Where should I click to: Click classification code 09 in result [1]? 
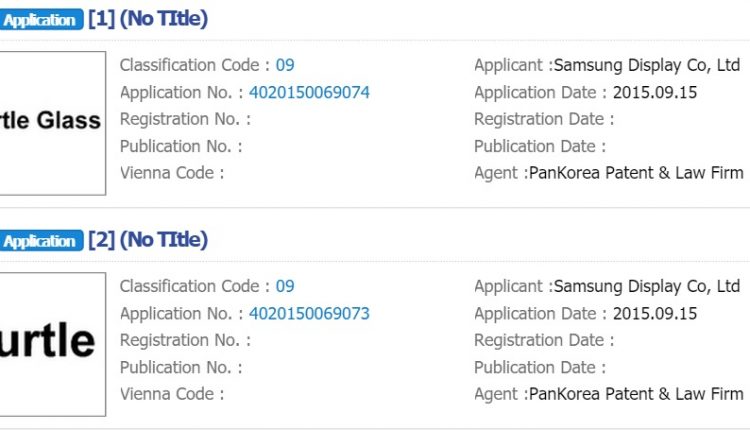pyautogui.click(x=285, y=65)
